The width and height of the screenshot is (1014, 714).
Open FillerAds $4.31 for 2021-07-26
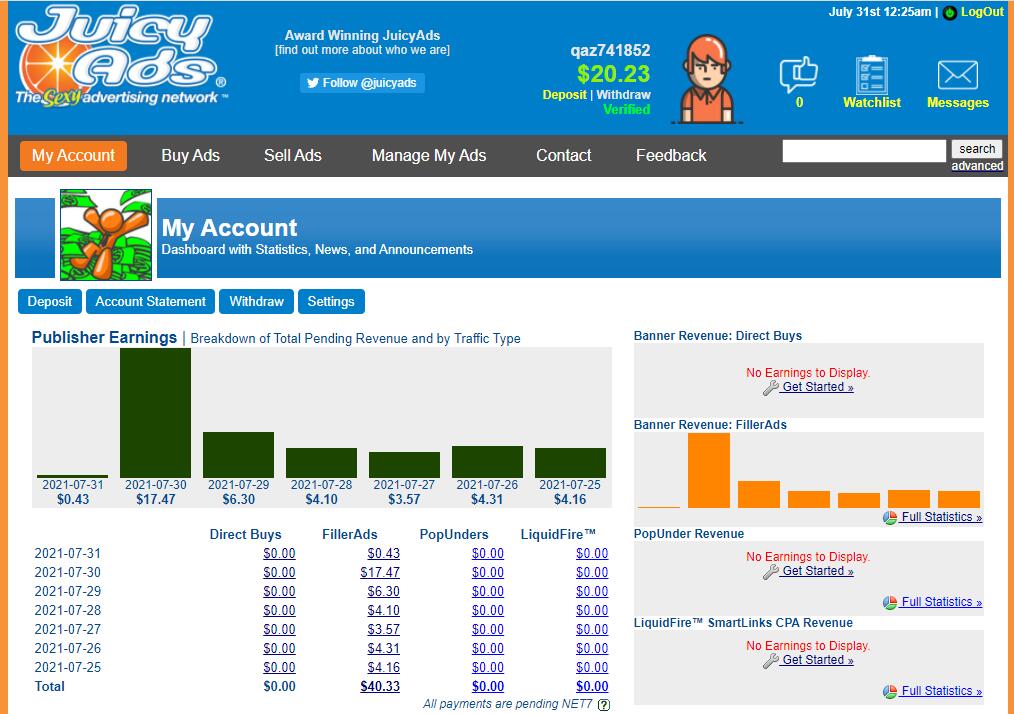pos(383,649)
